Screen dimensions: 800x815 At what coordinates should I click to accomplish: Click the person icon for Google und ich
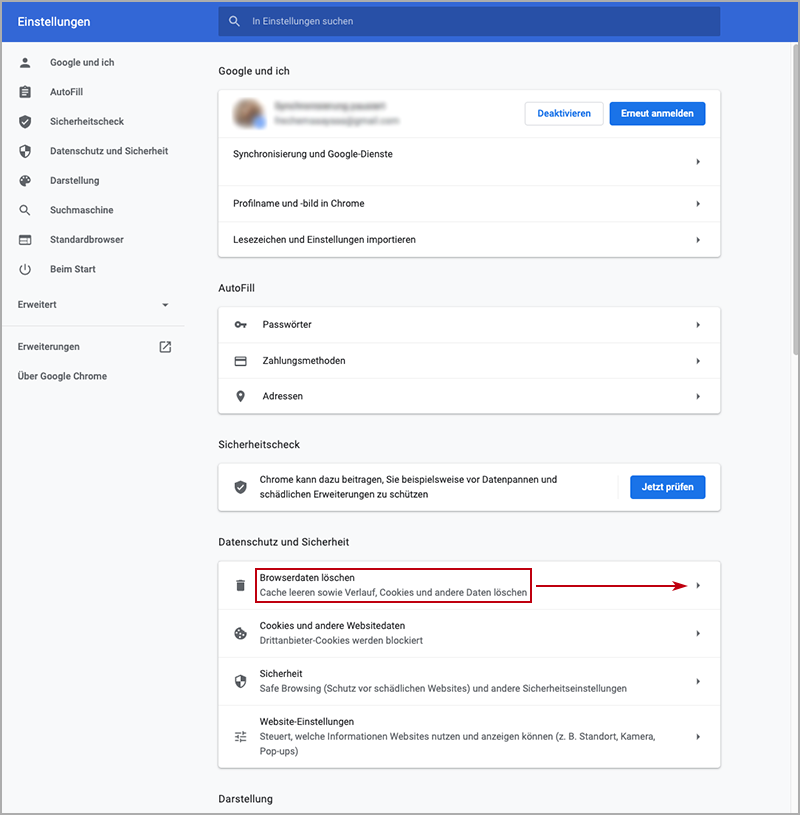[25, 62]
